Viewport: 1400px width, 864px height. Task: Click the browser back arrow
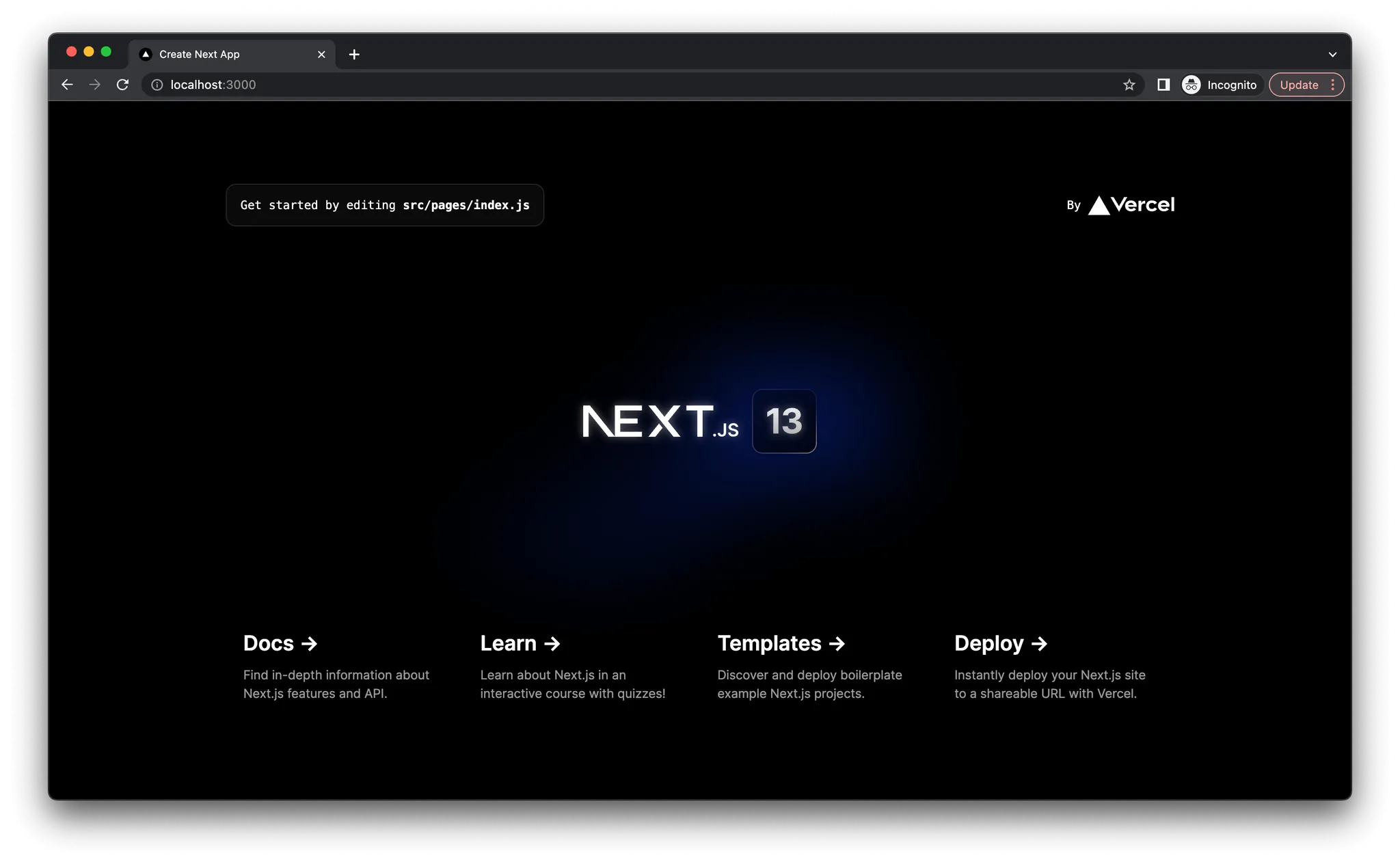tap(67, 85)
